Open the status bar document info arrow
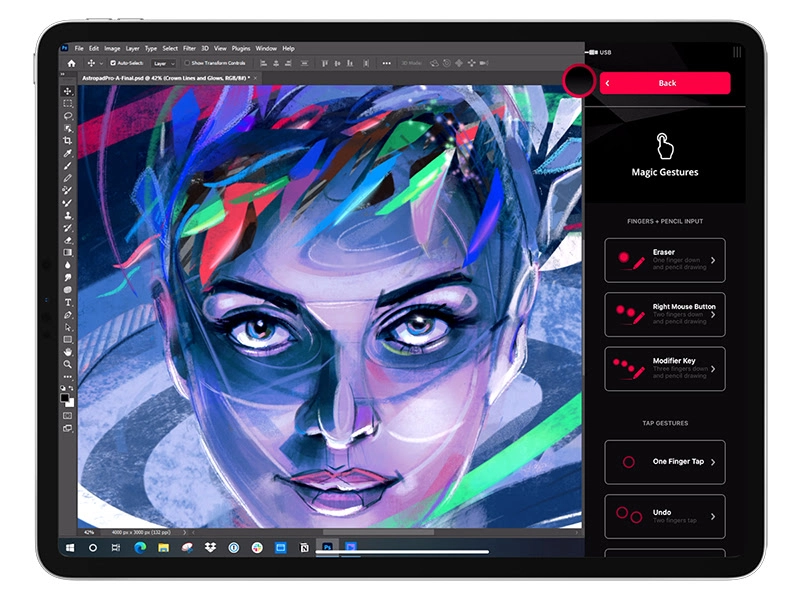 185,532
